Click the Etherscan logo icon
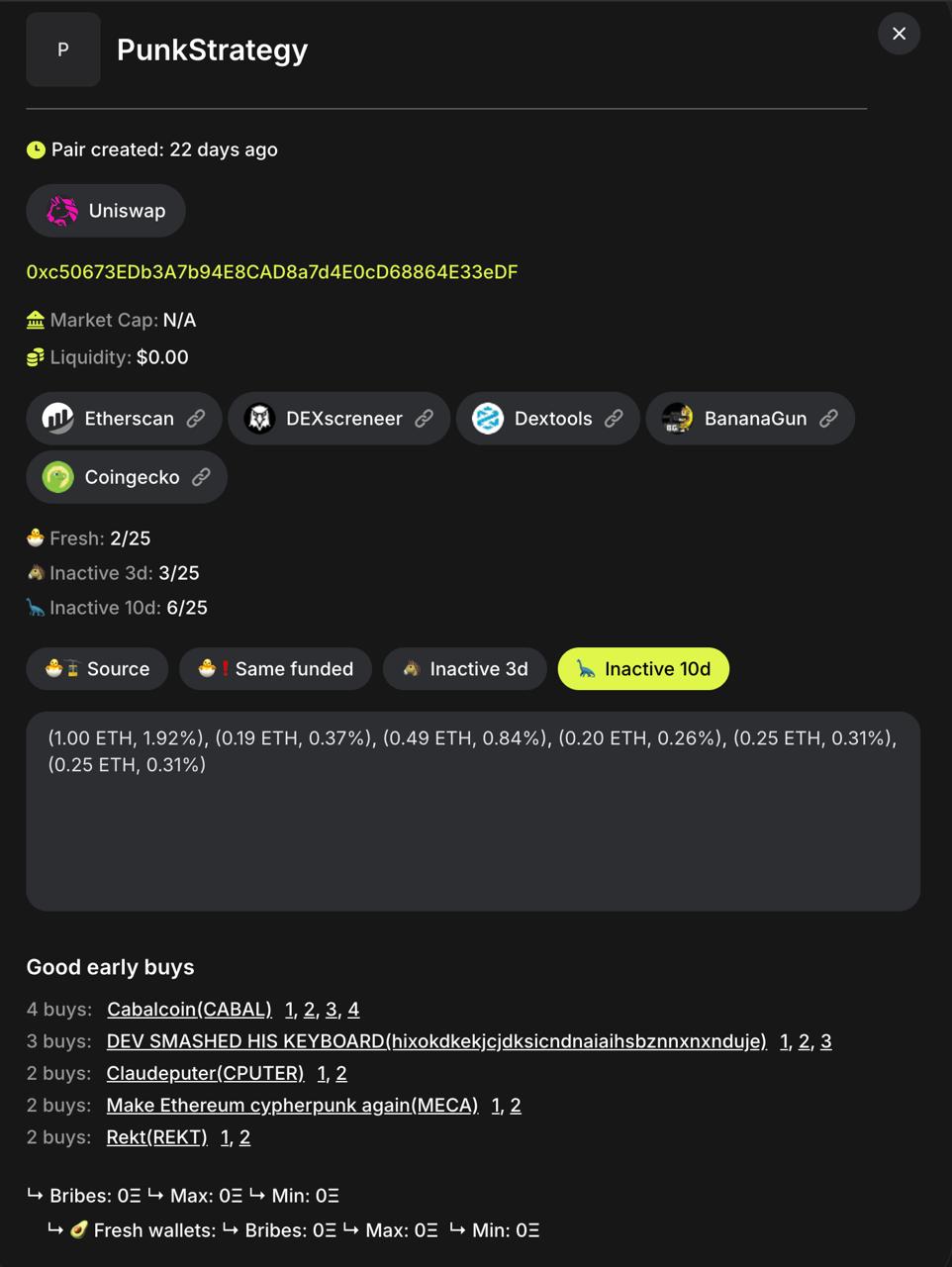952x1267 pixels. (58, 419)
